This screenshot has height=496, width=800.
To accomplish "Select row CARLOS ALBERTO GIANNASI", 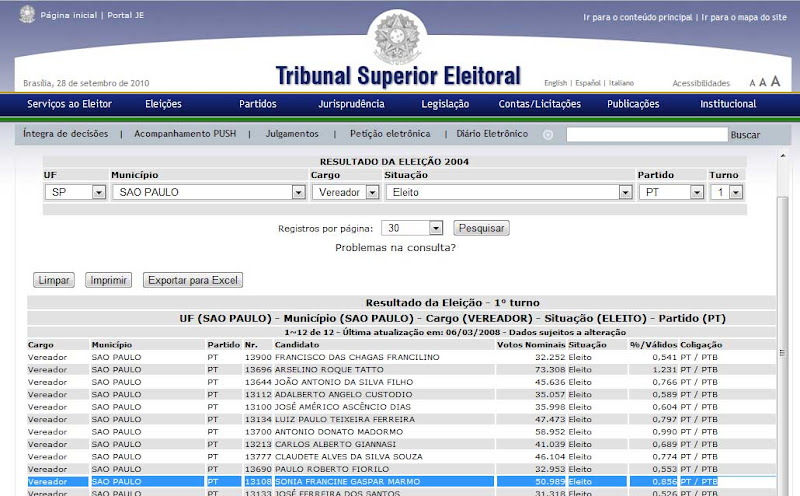I will (401, 444).
